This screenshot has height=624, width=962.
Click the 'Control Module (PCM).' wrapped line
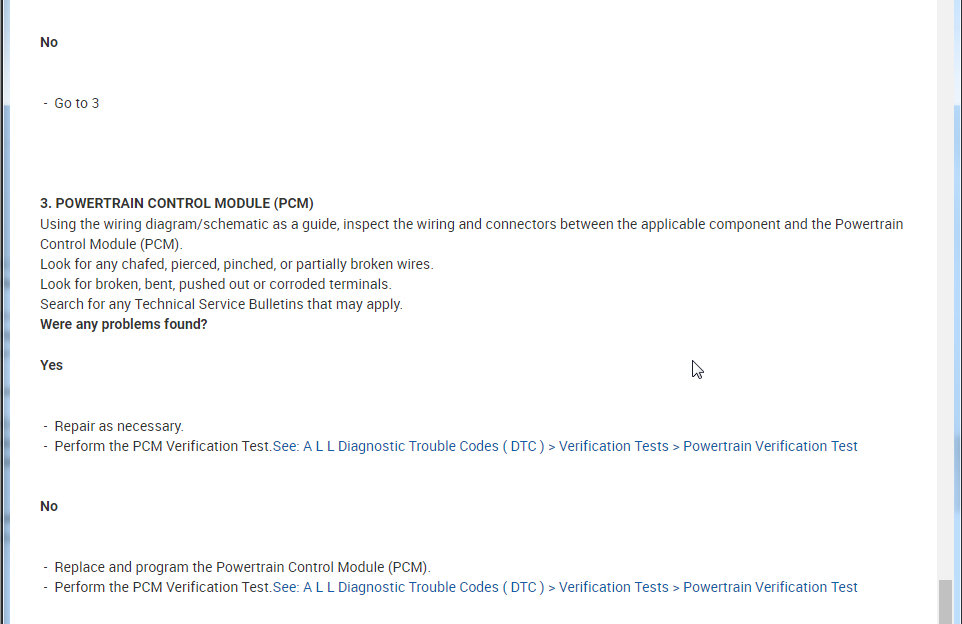click(x=111, y=244)
